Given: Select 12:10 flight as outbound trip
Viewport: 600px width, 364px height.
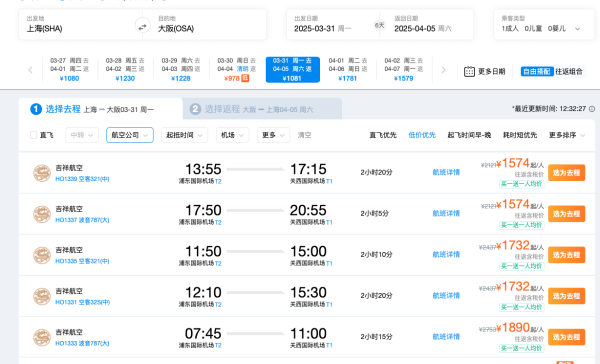Looking at the screenshot, I should click(566, 296).
